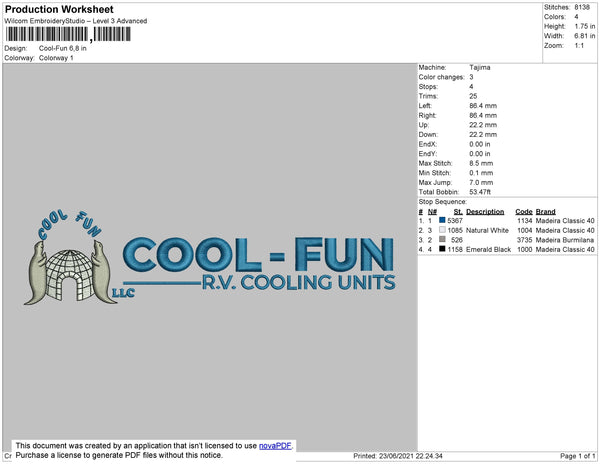Click the 'Madeira Burmilana' brand entry

coord(565,240)
